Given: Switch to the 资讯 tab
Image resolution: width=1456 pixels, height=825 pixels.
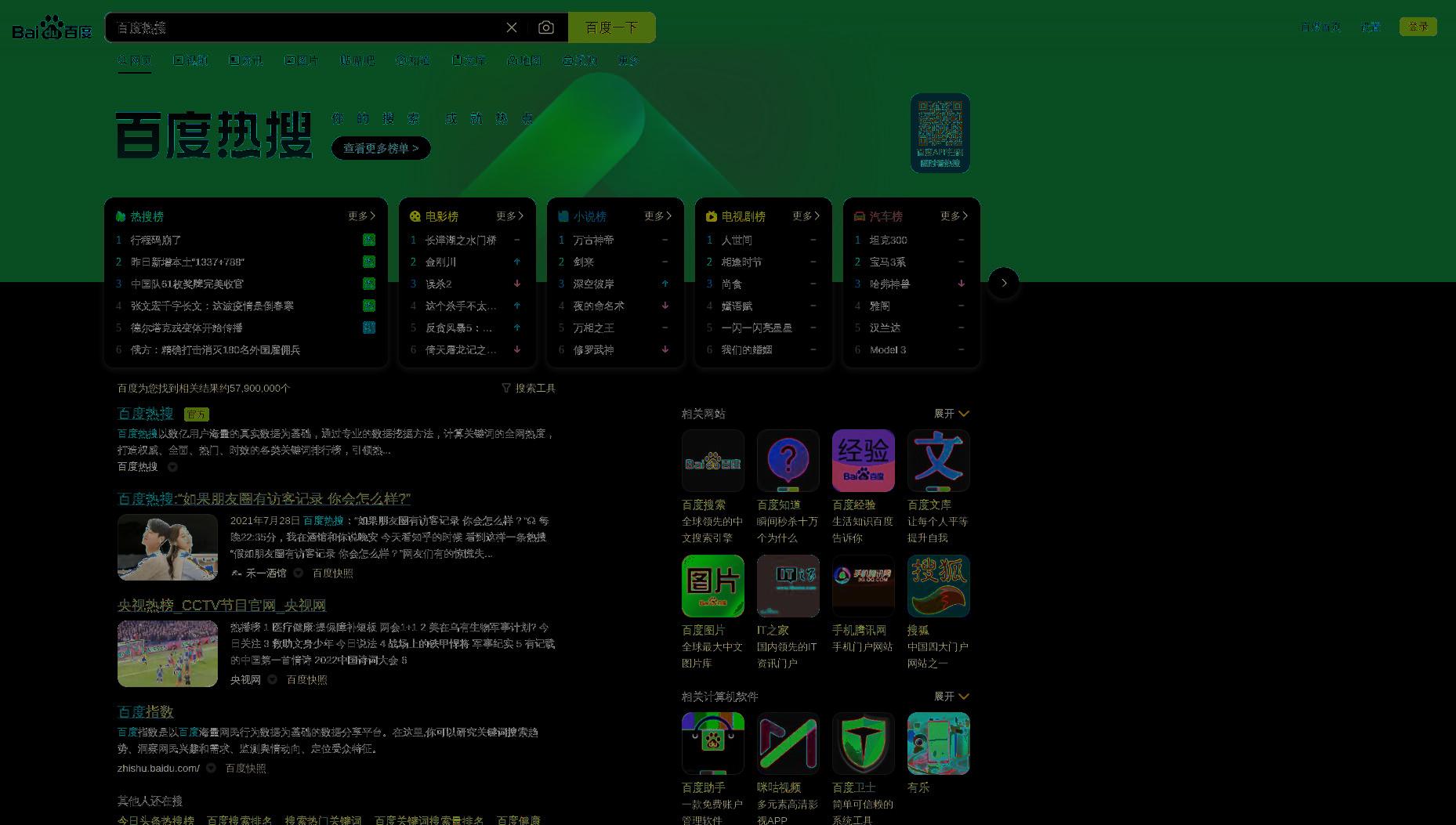Looking at the screenshot, I should point(246,60).
